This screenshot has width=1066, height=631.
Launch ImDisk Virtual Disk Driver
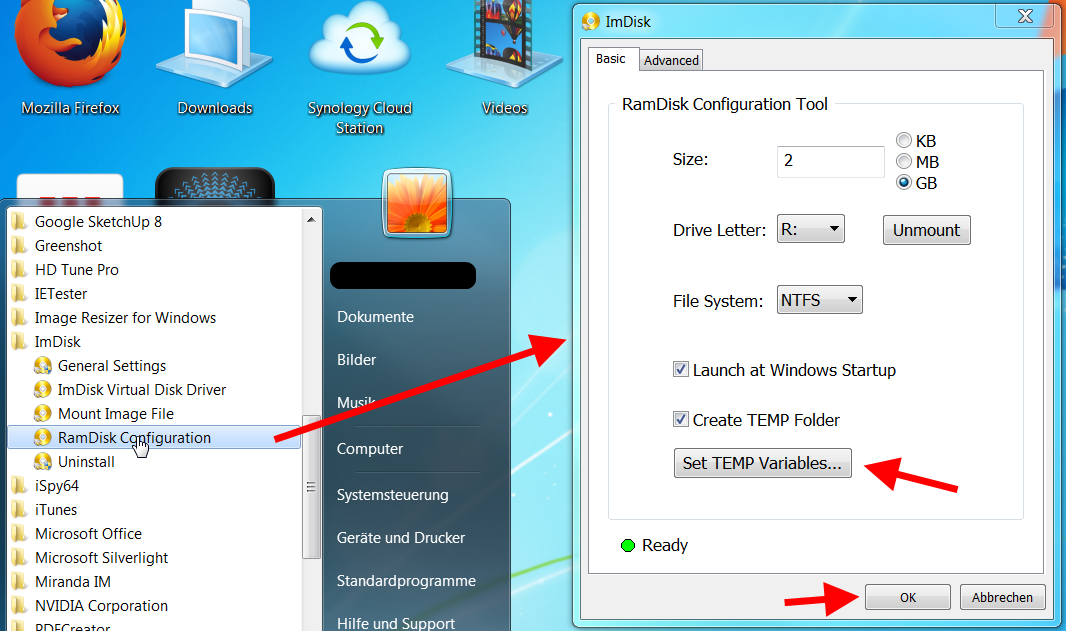click(x=141, y=390)
